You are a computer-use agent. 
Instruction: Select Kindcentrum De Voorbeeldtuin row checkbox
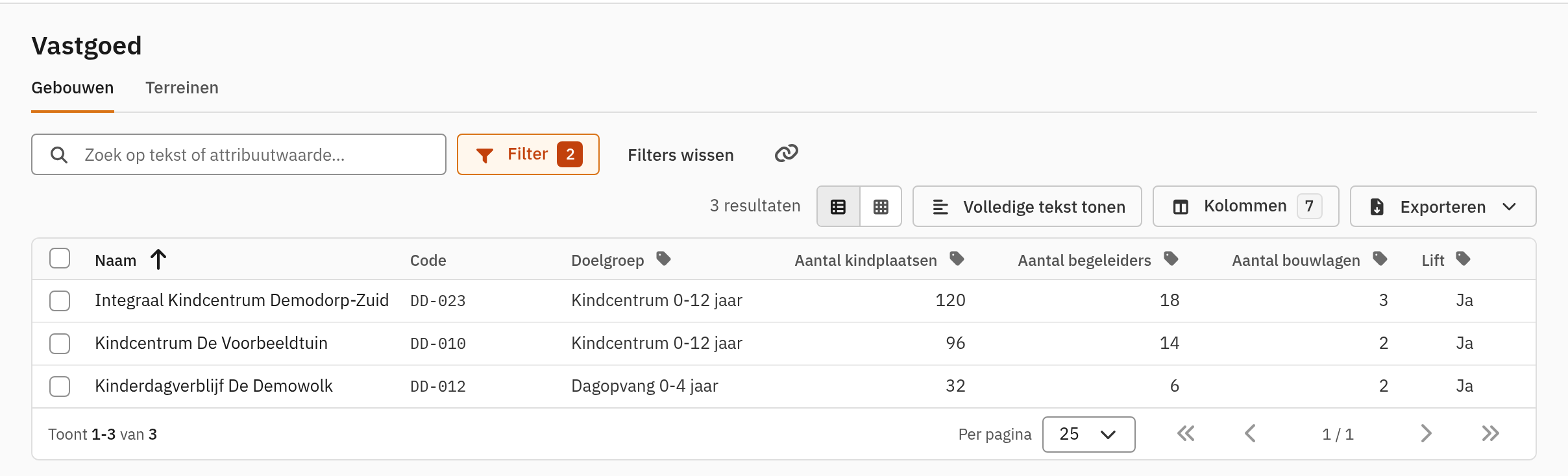(x=60, y=344)
